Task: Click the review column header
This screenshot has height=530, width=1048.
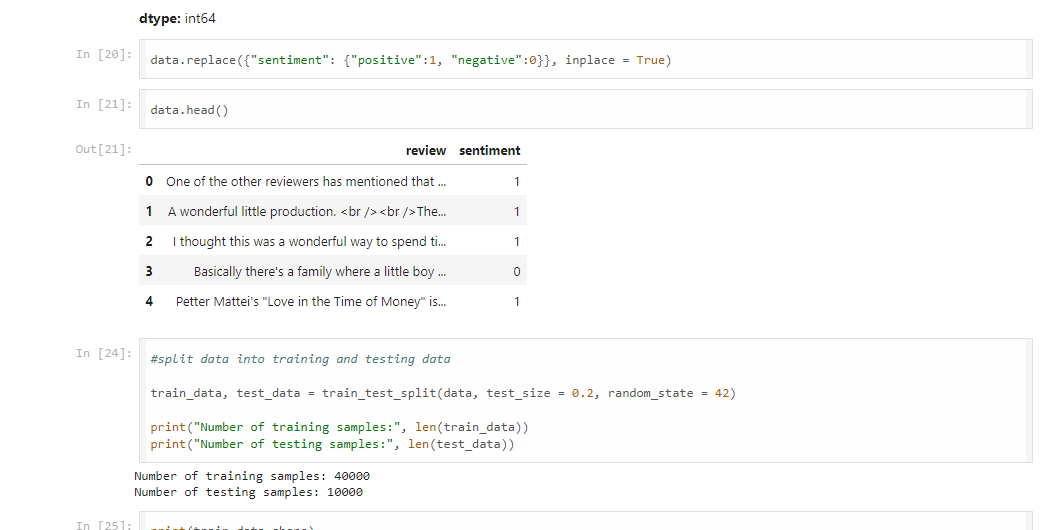Action: (426, 151)
